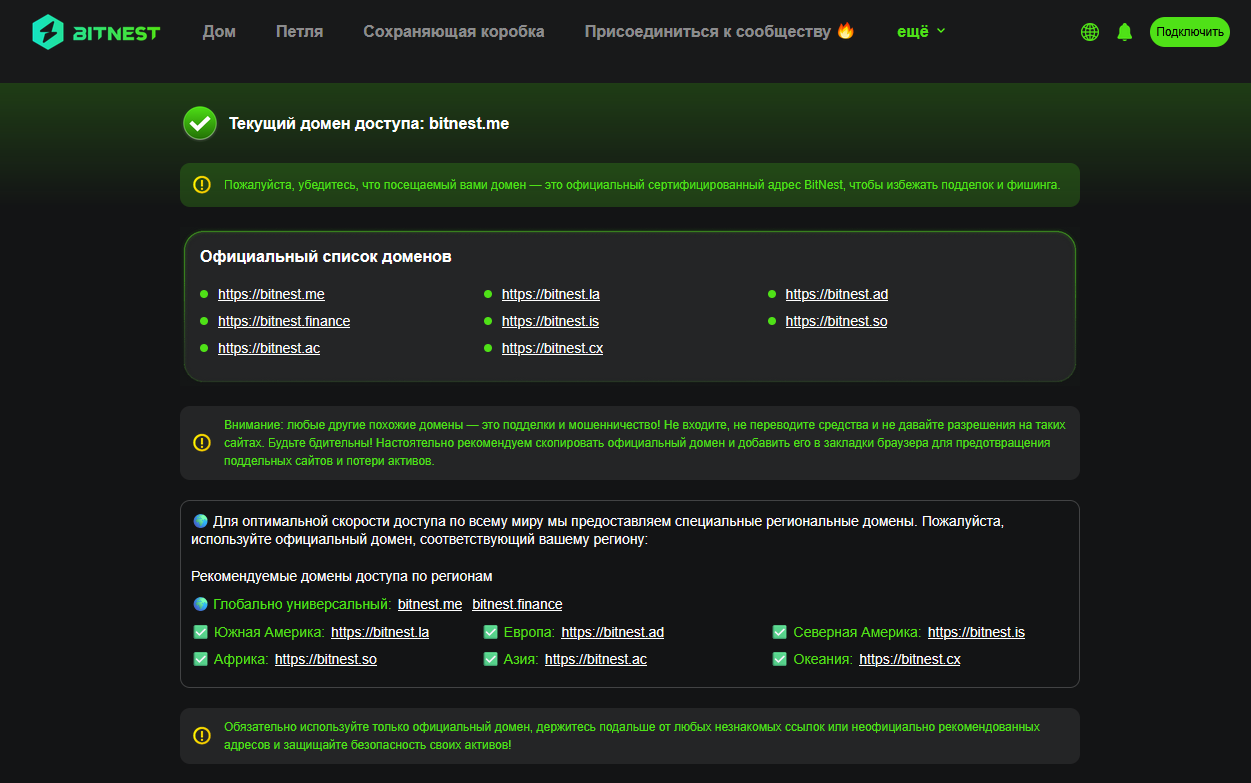Image resolution: width=1251 pixels, height=783 pixels.
Task: Open the Петля menu item
Action: click(298, 31)
